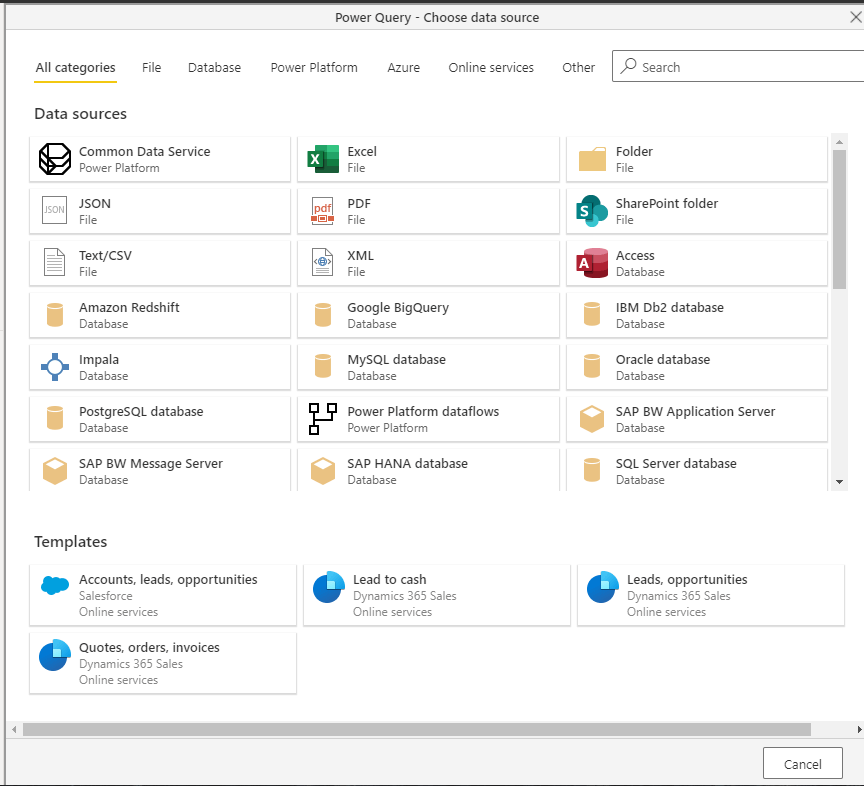Click the Access database icon
This screenshot has height=786, width=864.
(x=592, y=263)
